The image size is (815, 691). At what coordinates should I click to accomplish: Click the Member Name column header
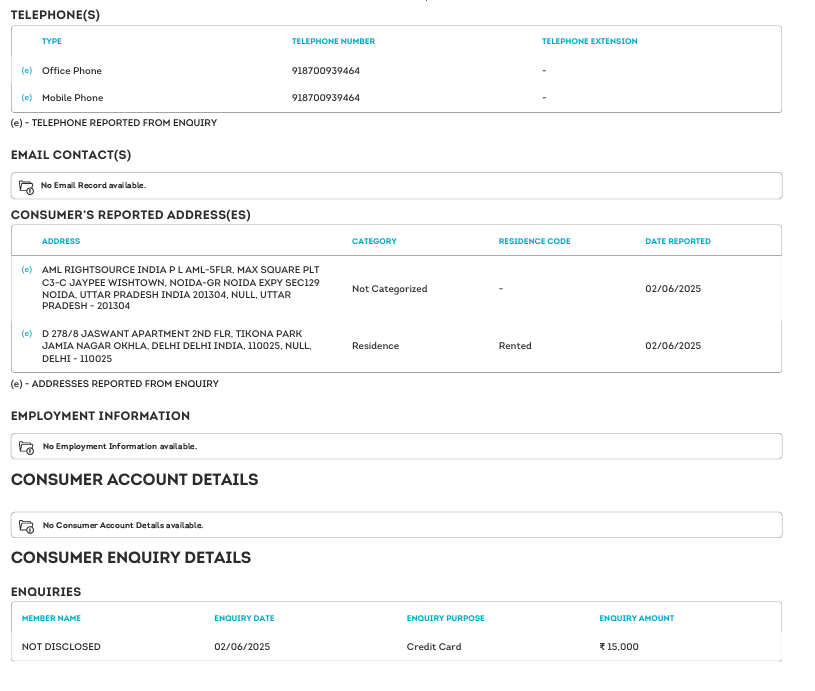tap(51, 619)
